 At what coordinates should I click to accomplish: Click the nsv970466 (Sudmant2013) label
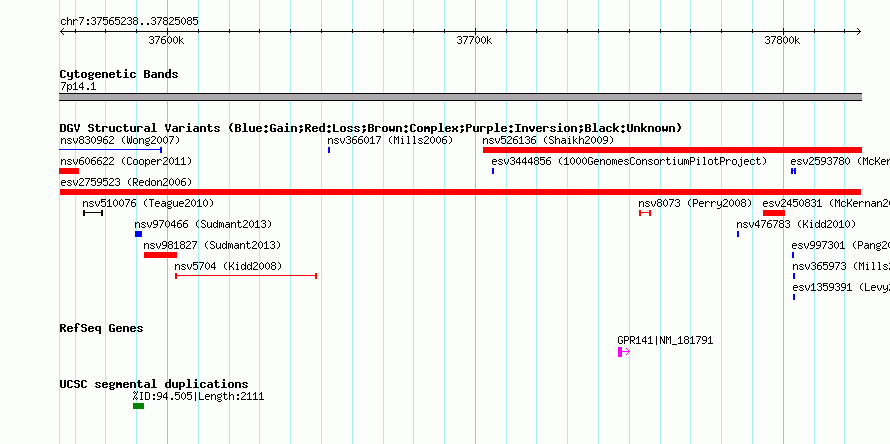(x=203, y=225)
